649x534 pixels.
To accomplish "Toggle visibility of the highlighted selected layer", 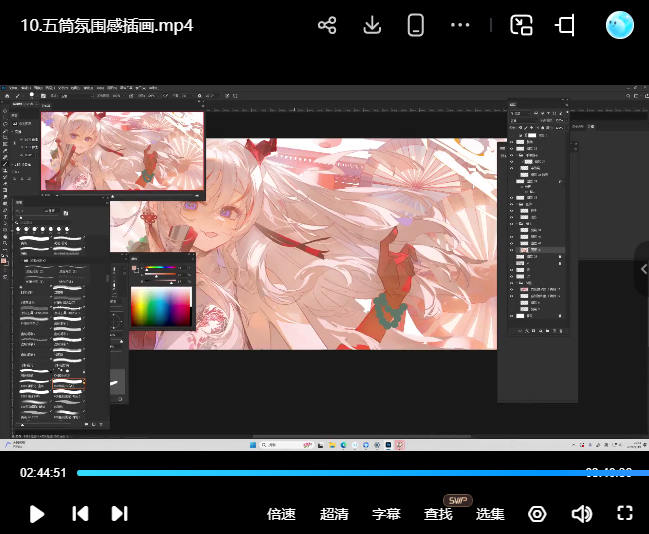I will (x=512, y=250).
